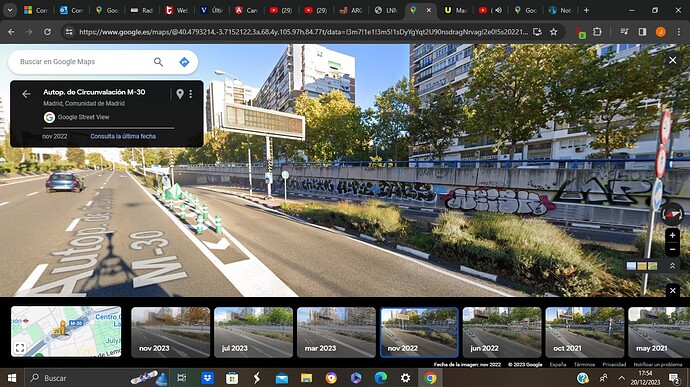The width and height of the screenshot is (690, 387).
Task: Open site information icon in address bar
Action: (x=69, y=32)
